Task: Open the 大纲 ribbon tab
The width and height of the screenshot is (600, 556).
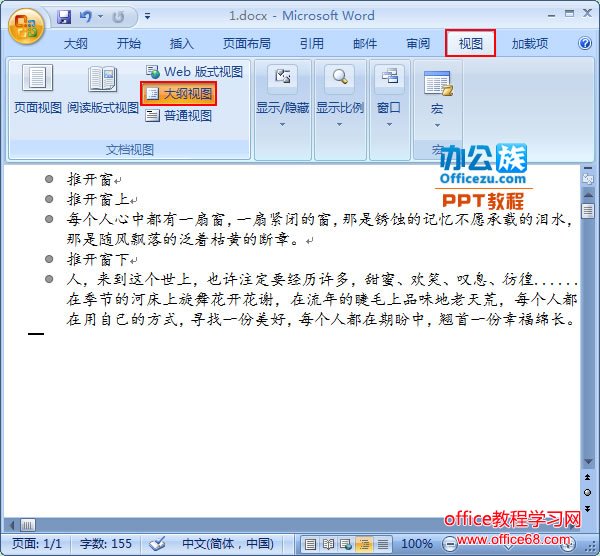Action: [75, 43]
